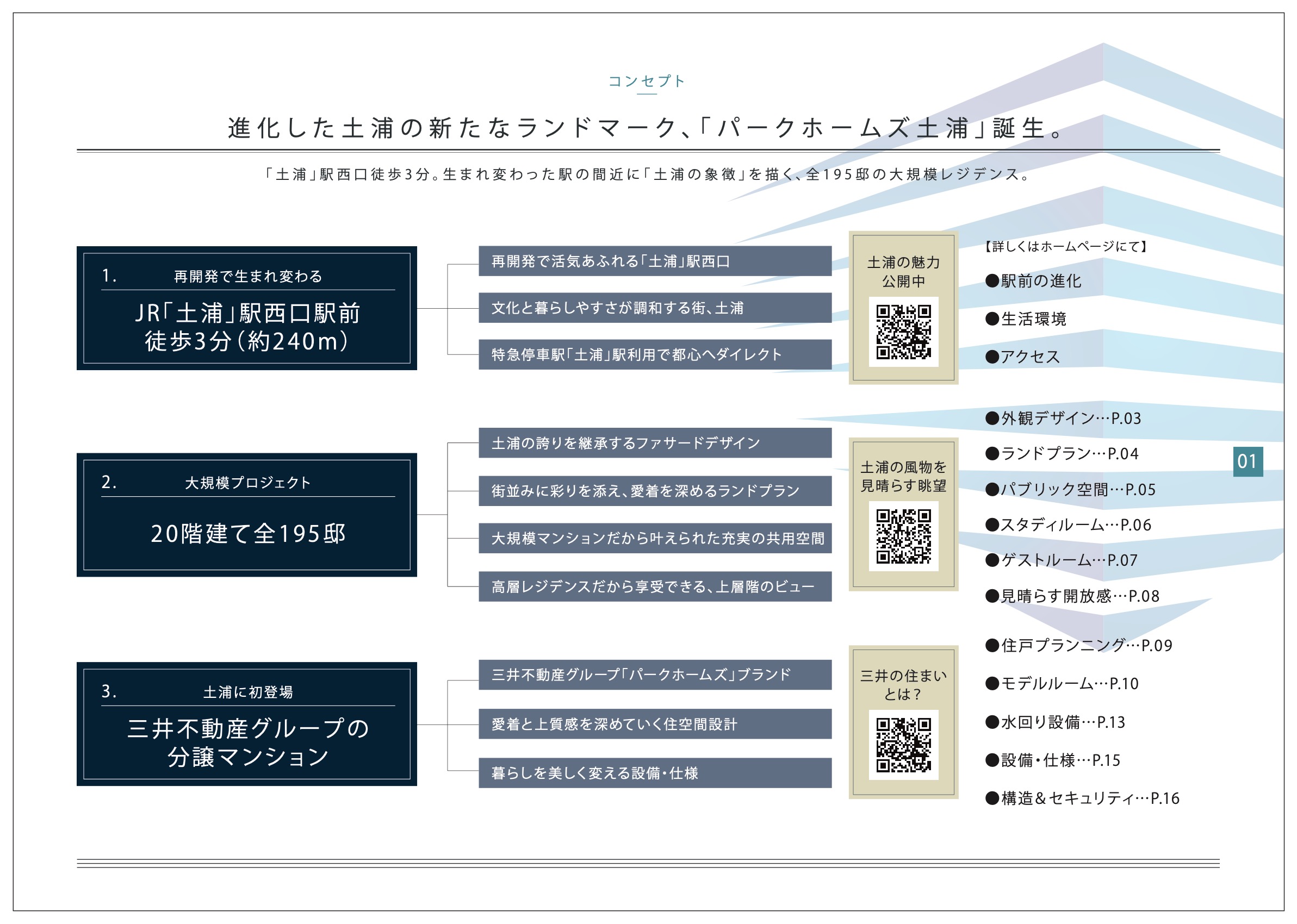
Task: Click bar 文化と暮らしやすさが調和する街、土浦
Action: pyautogui.click(x=655, y=308)
